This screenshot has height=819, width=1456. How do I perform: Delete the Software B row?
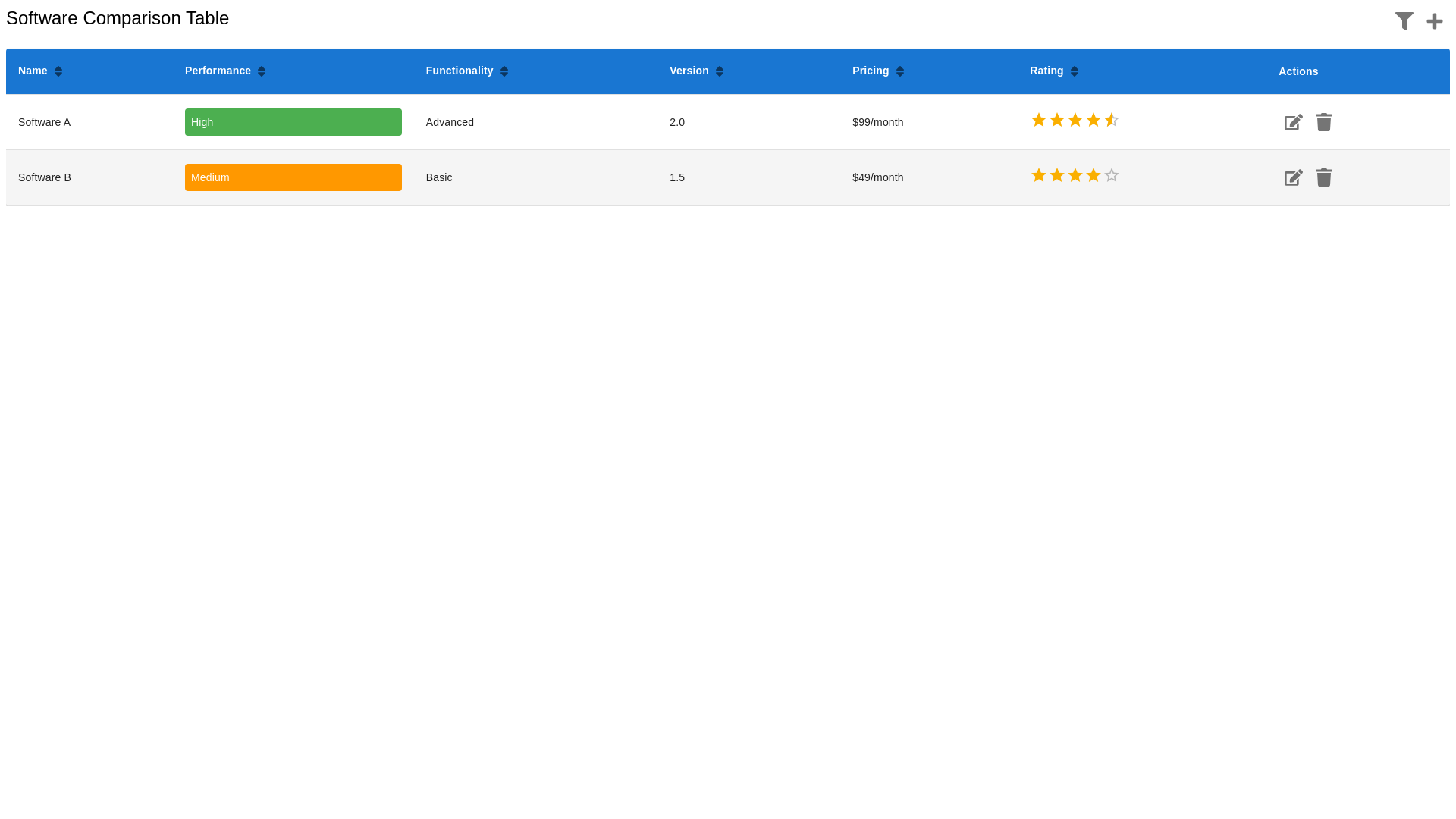coord(1324,177)
